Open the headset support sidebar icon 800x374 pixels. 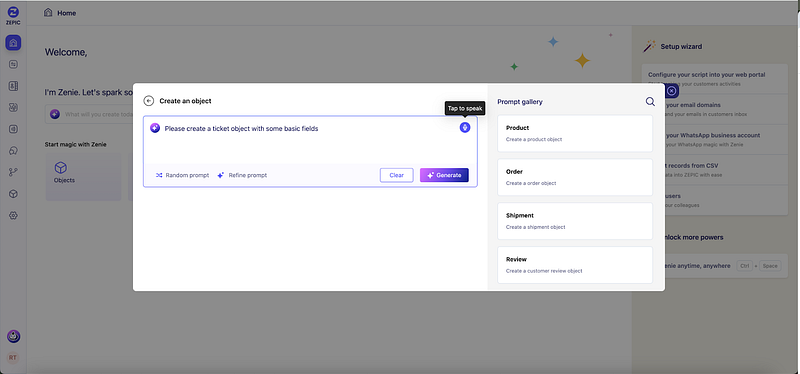click(13, 151)
